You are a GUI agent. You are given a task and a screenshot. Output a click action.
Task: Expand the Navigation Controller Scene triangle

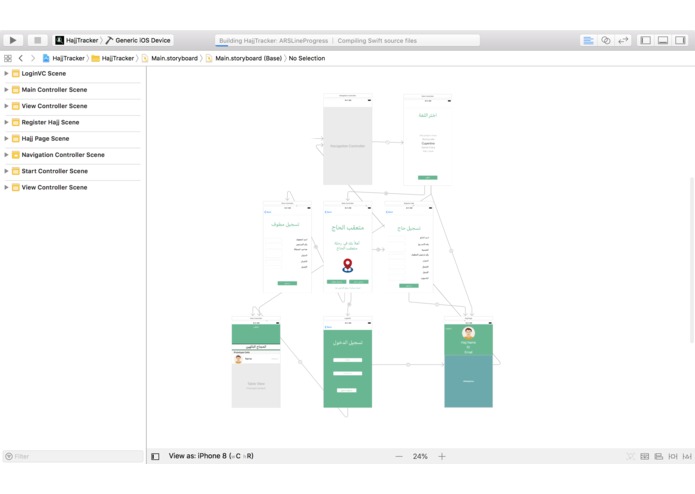tap(6, 155)
